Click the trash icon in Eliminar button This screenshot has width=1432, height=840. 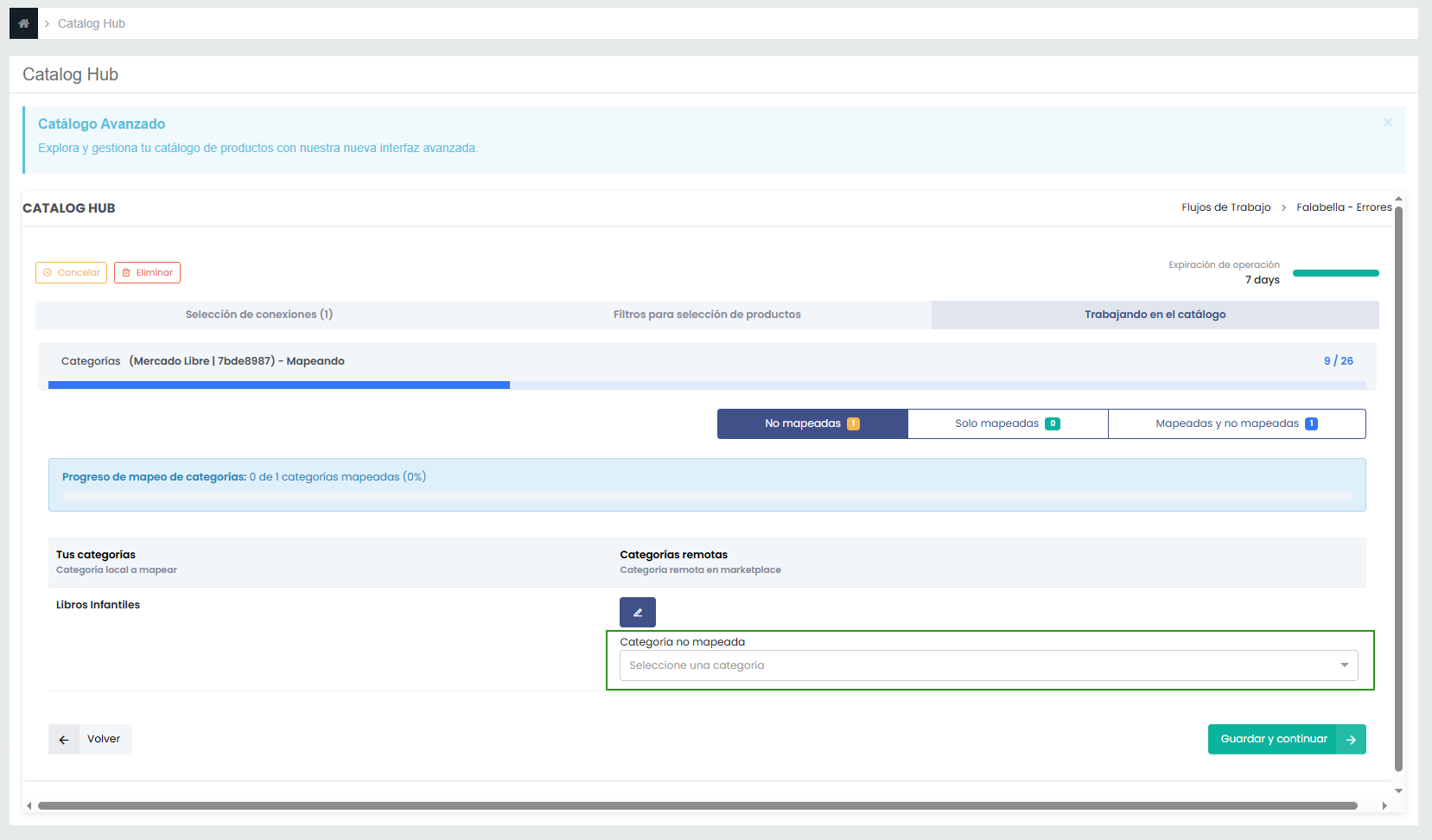tap(126, 273)
